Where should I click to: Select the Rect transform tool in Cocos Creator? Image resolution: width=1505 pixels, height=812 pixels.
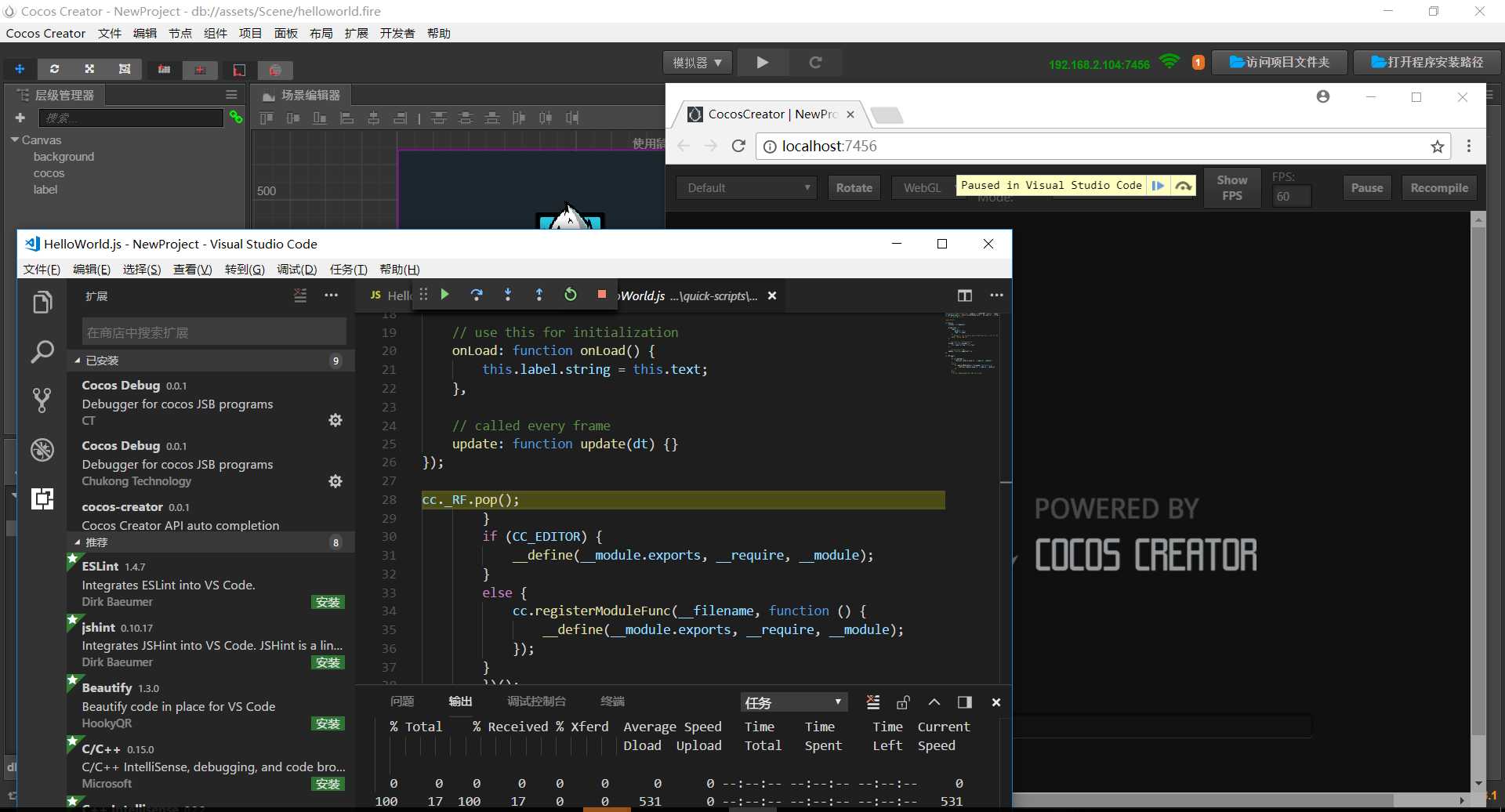tap(125, 69)
